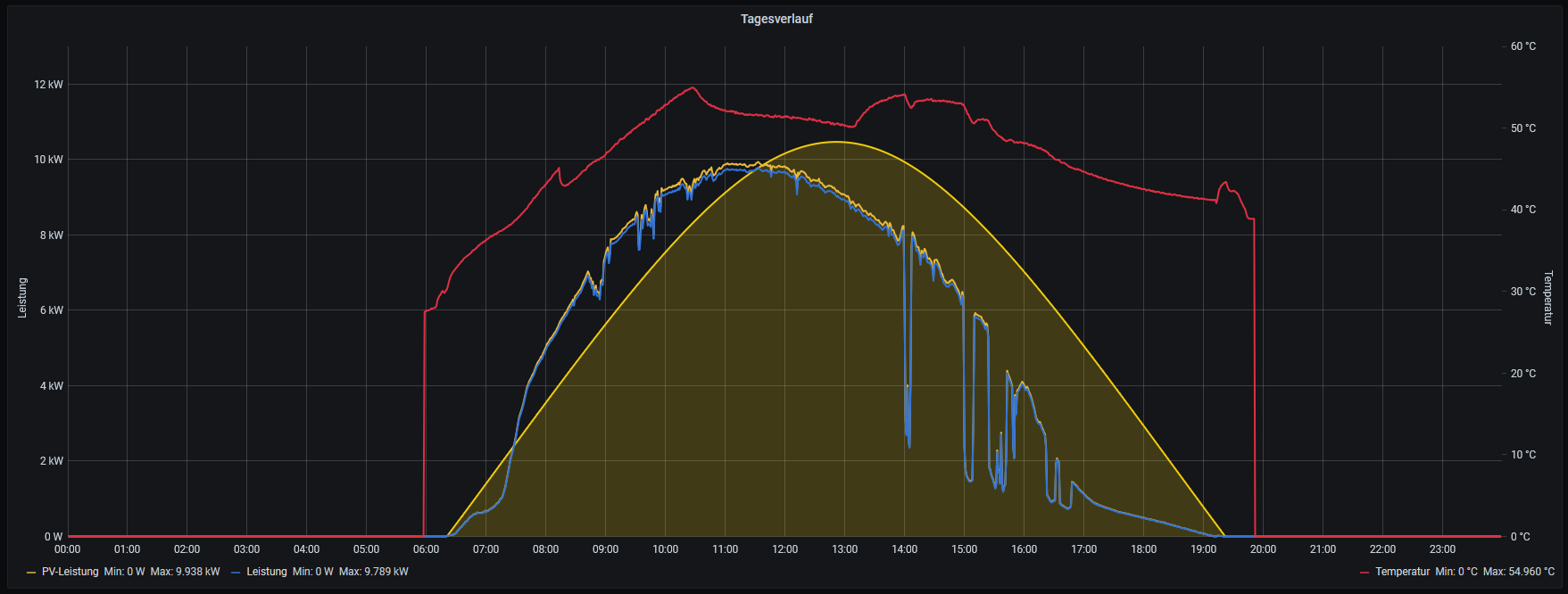Toggle Temperatur series label in the legend
1568x594 pixels.
click(x=1402, y=572)
